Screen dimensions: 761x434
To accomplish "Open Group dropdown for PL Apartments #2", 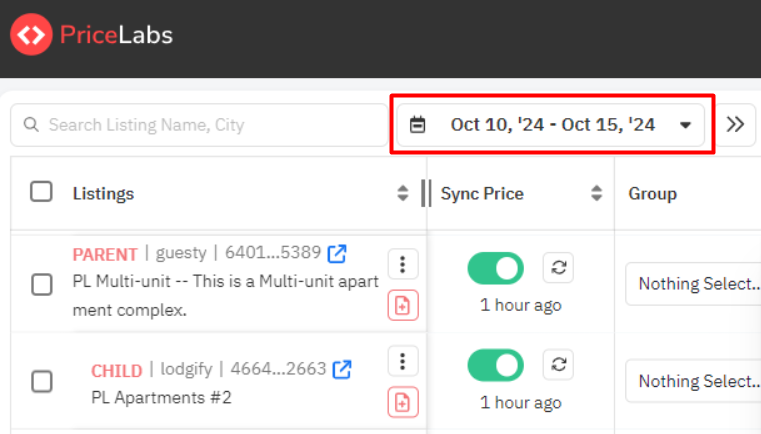I will (693, 381).
